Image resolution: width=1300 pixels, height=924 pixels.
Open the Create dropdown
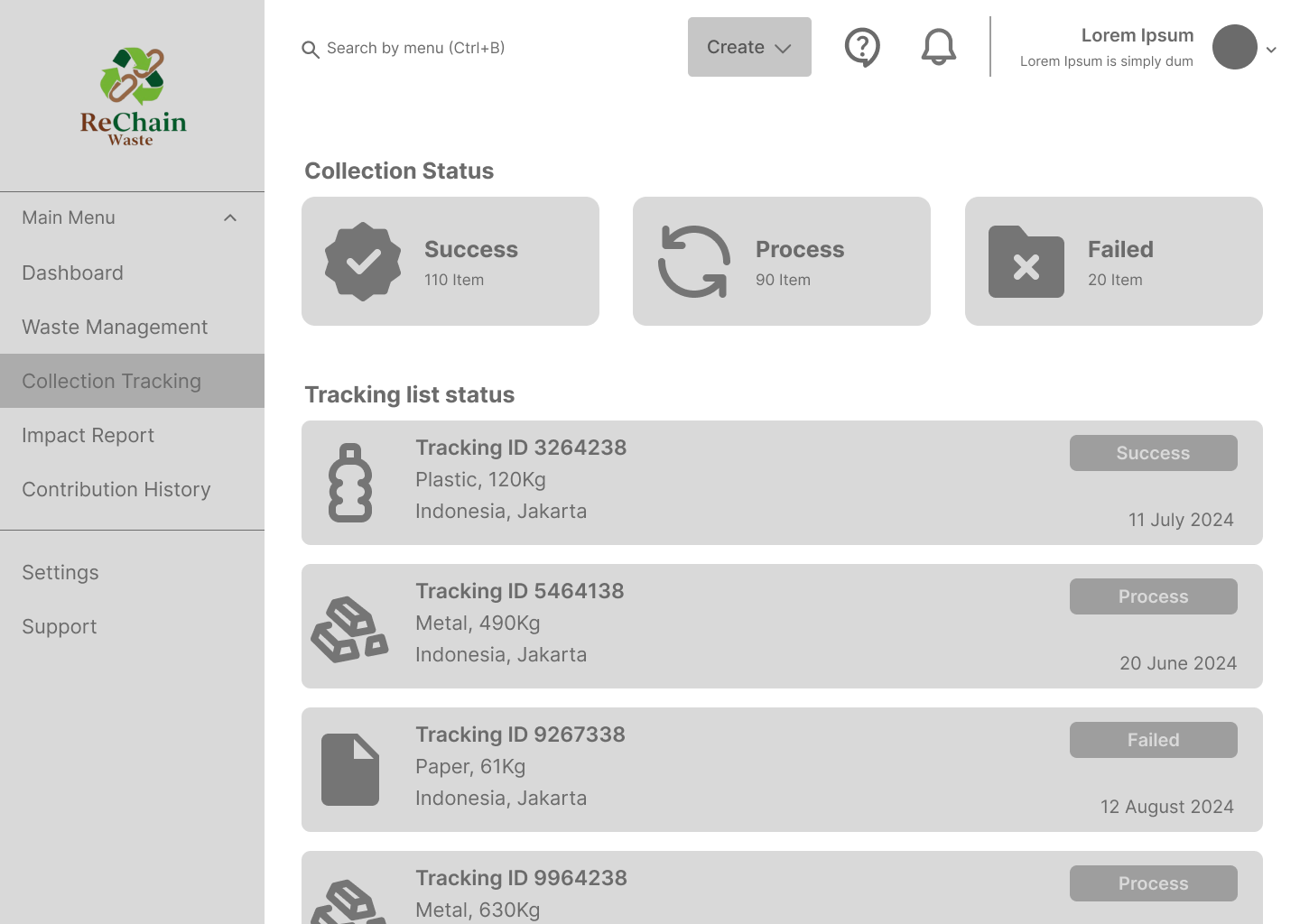pos(749,47)
